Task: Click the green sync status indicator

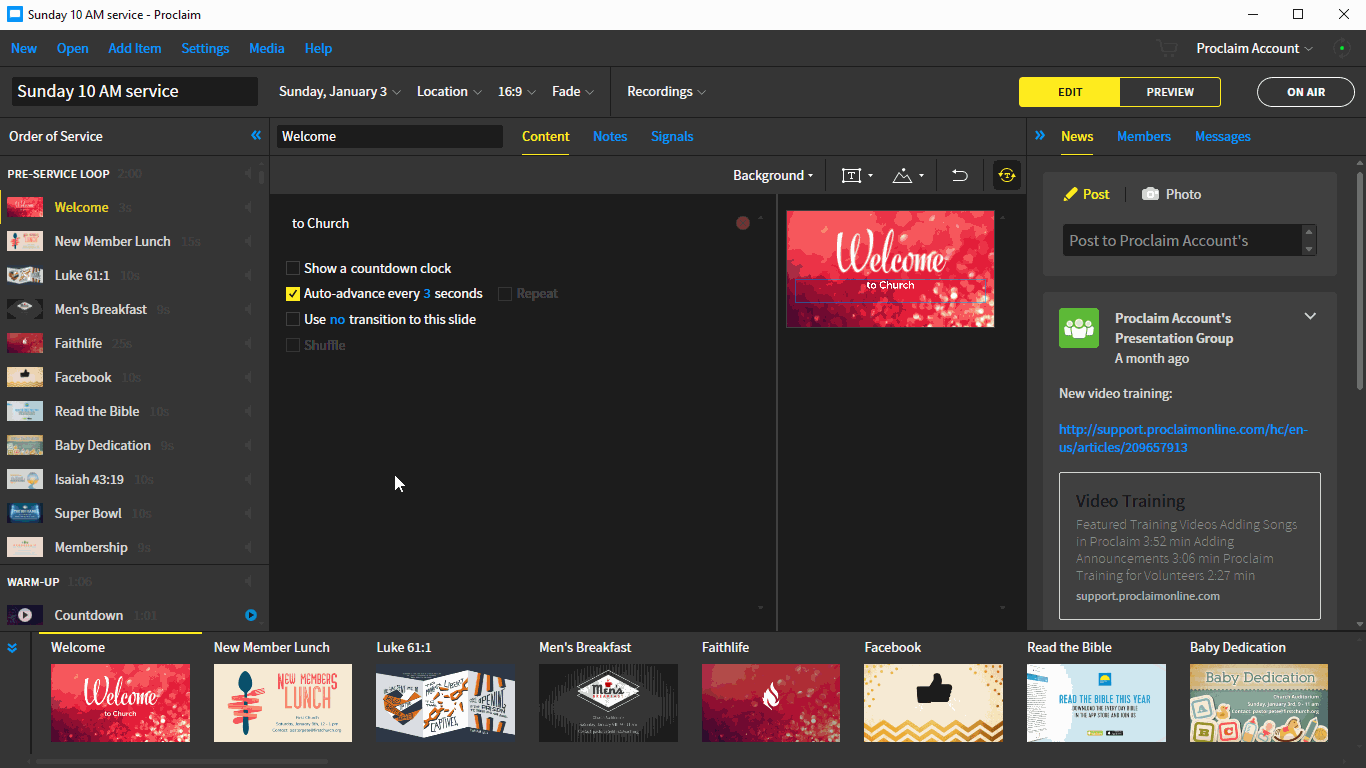Action: coord(1342,48)
